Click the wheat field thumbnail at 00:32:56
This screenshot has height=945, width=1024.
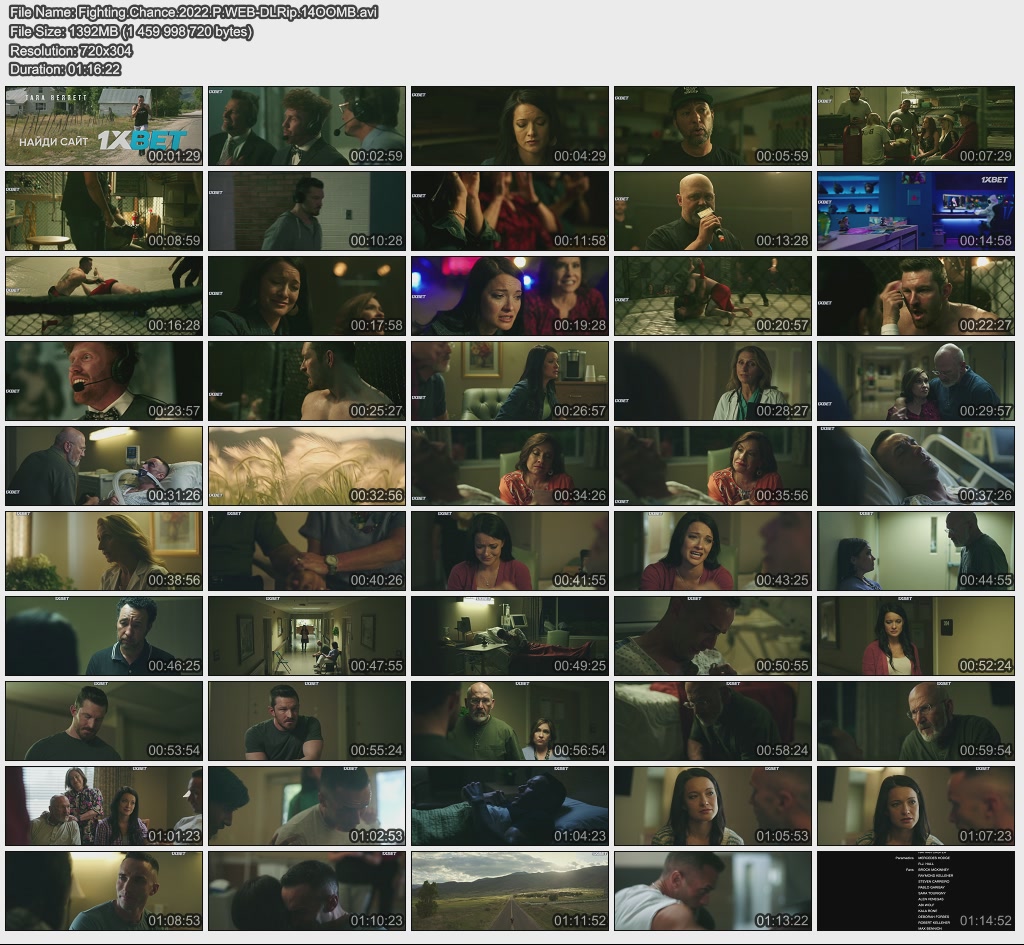[x=307, y=466]
